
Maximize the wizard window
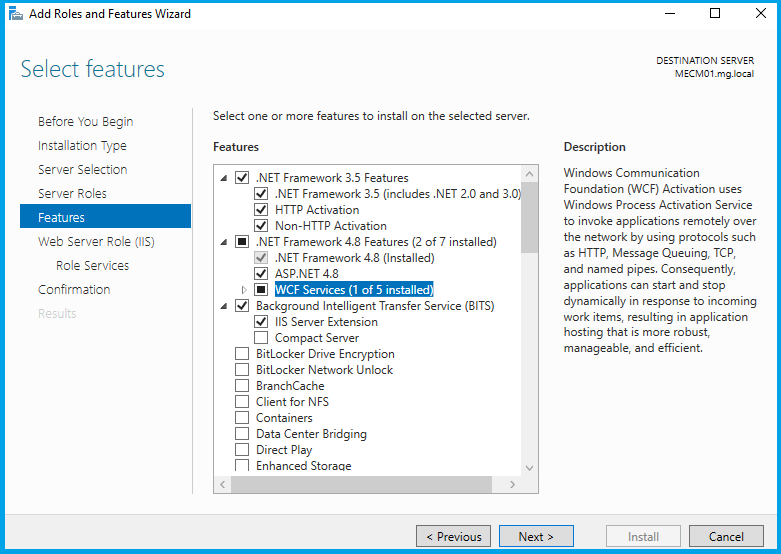click(714, 14)
